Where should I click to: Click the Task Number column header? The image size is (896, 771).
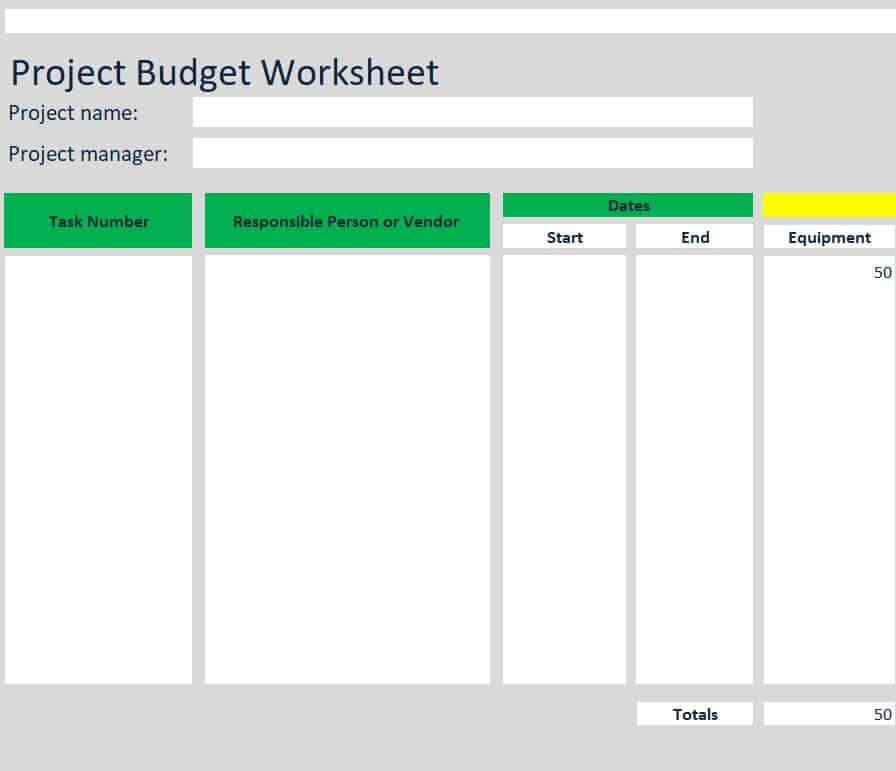tap(98, 221)
